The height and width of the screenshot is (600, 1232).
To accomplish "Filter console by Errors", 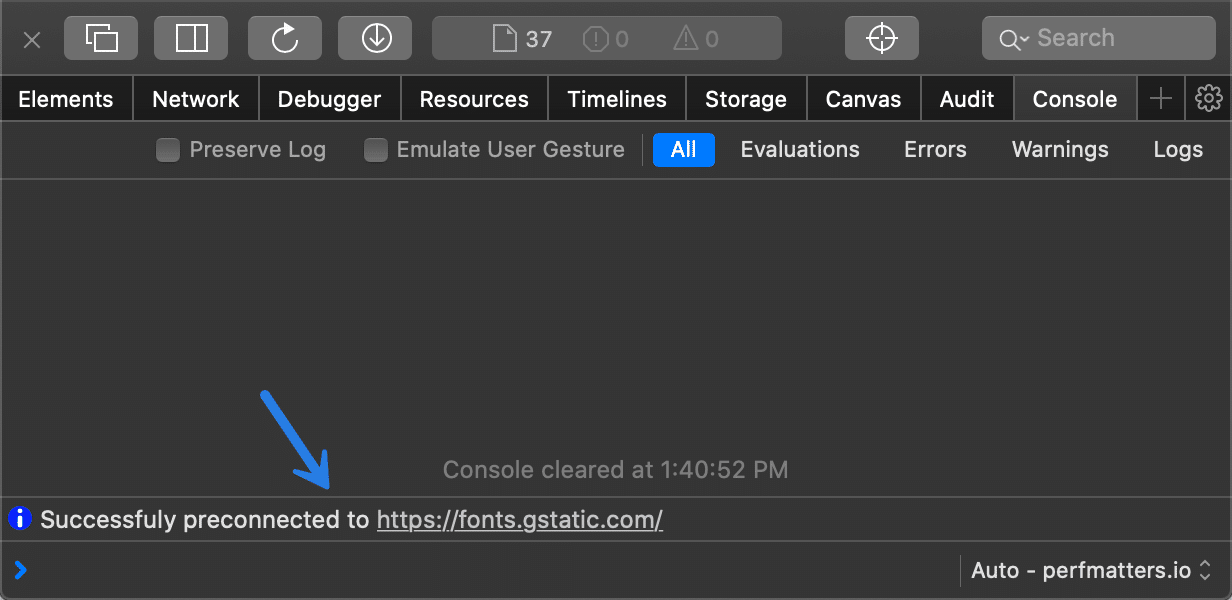I will [935, 150].
